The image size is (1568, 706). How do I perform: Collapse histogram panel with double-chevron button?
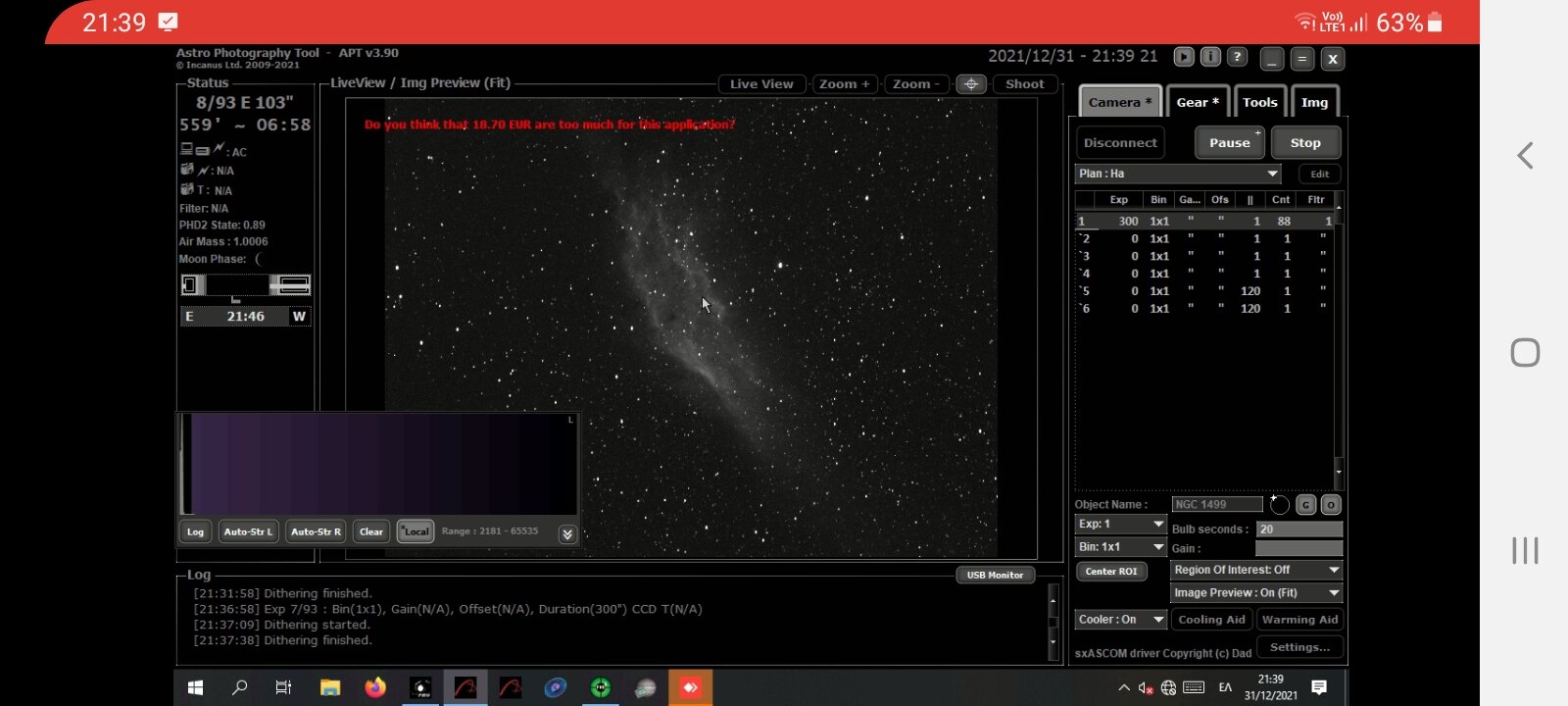coord(566,533)
